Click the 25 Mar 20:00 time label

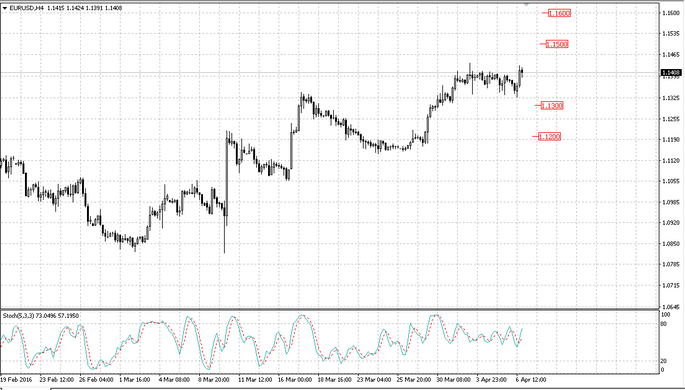pyautogui.click(x=415, y=380)
